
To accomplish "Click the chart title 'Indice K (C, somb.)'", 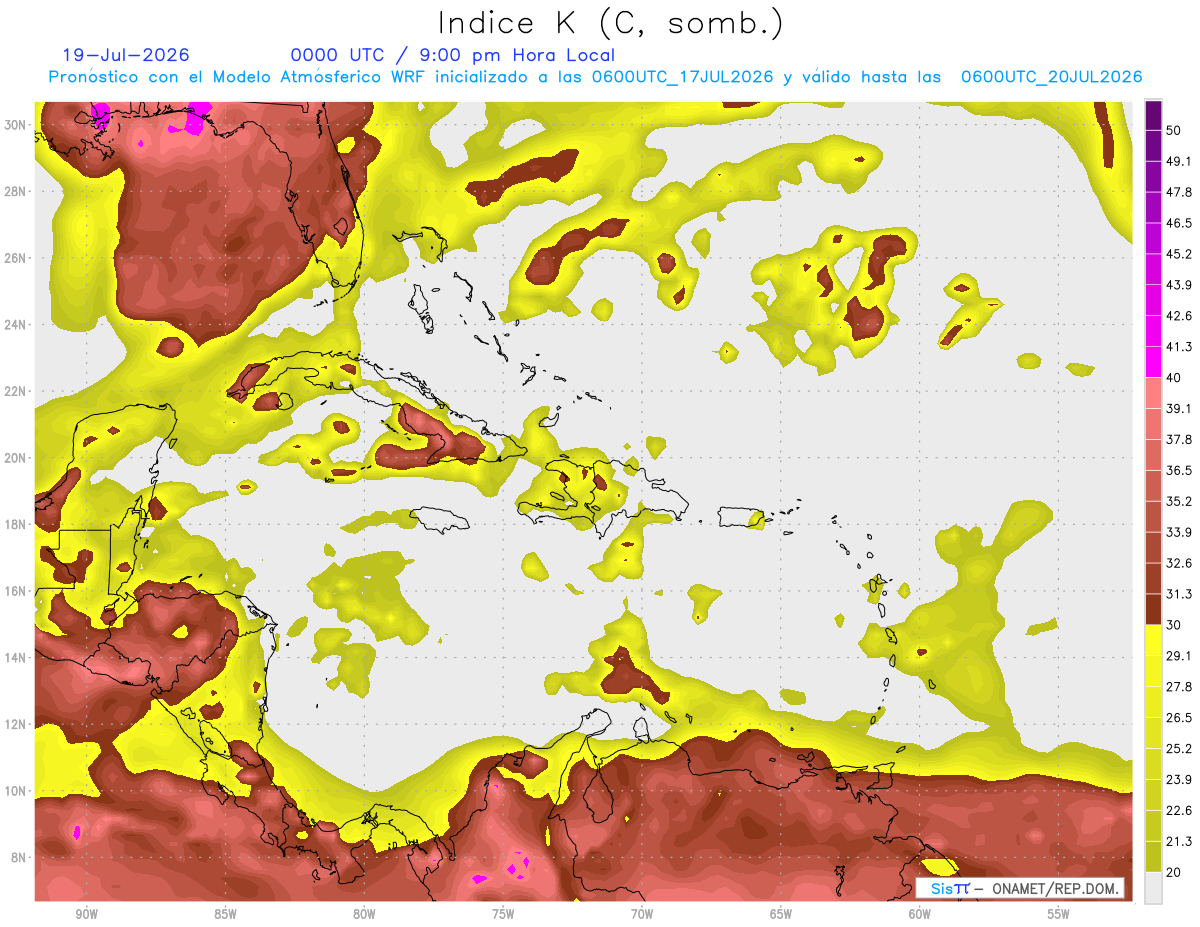I will tap(610, 23).
